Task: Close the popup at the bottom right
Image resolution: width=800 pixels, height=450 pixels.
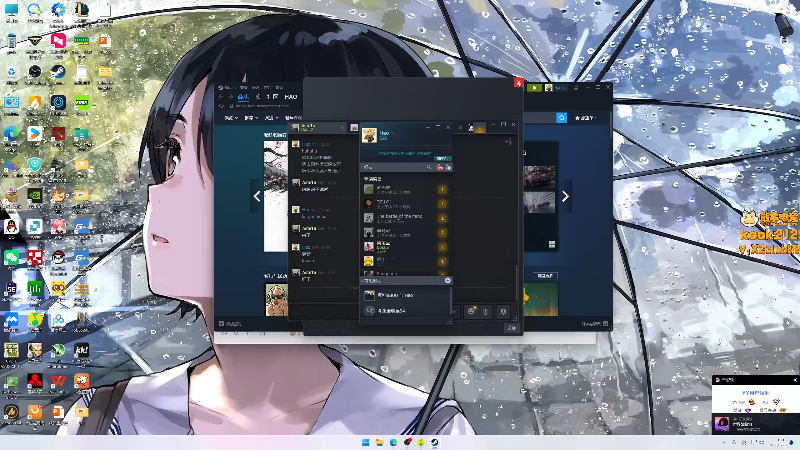Action: [x=795, y=380]
